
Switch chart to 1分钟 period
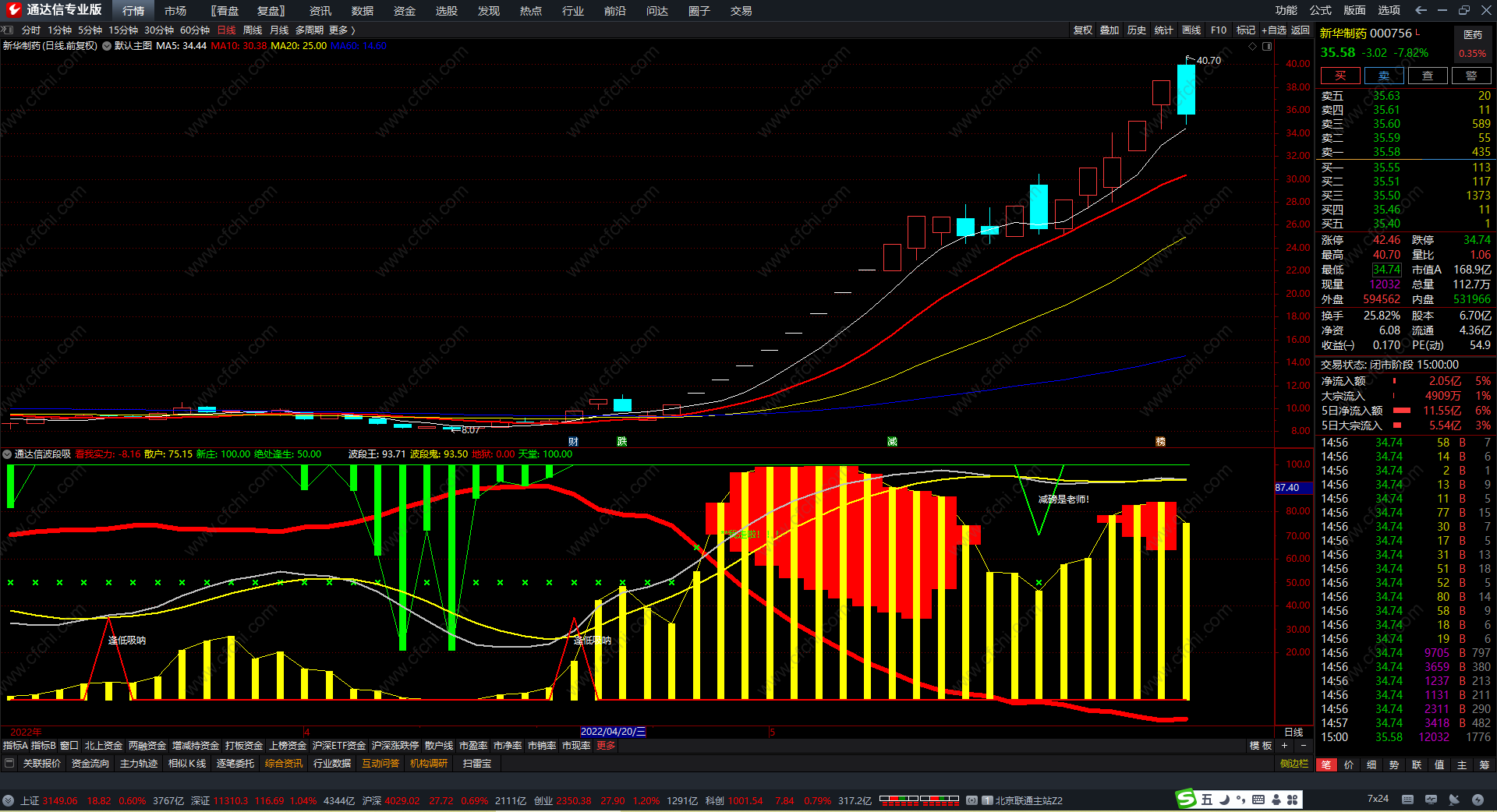point(59,30)
